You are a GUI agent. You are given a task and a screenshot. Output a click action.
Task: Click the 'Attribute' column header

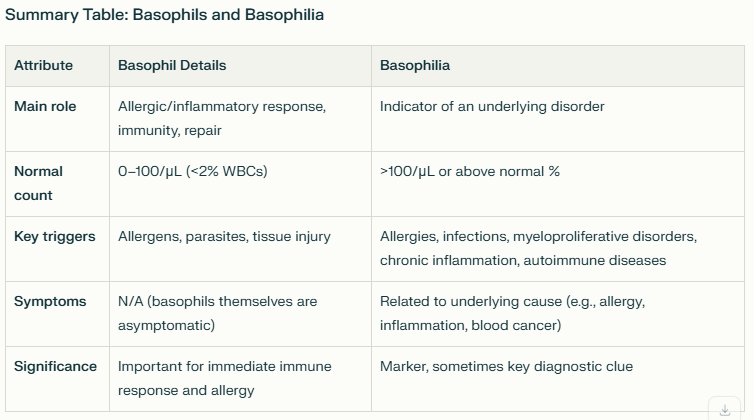click(x=43, y=65)
